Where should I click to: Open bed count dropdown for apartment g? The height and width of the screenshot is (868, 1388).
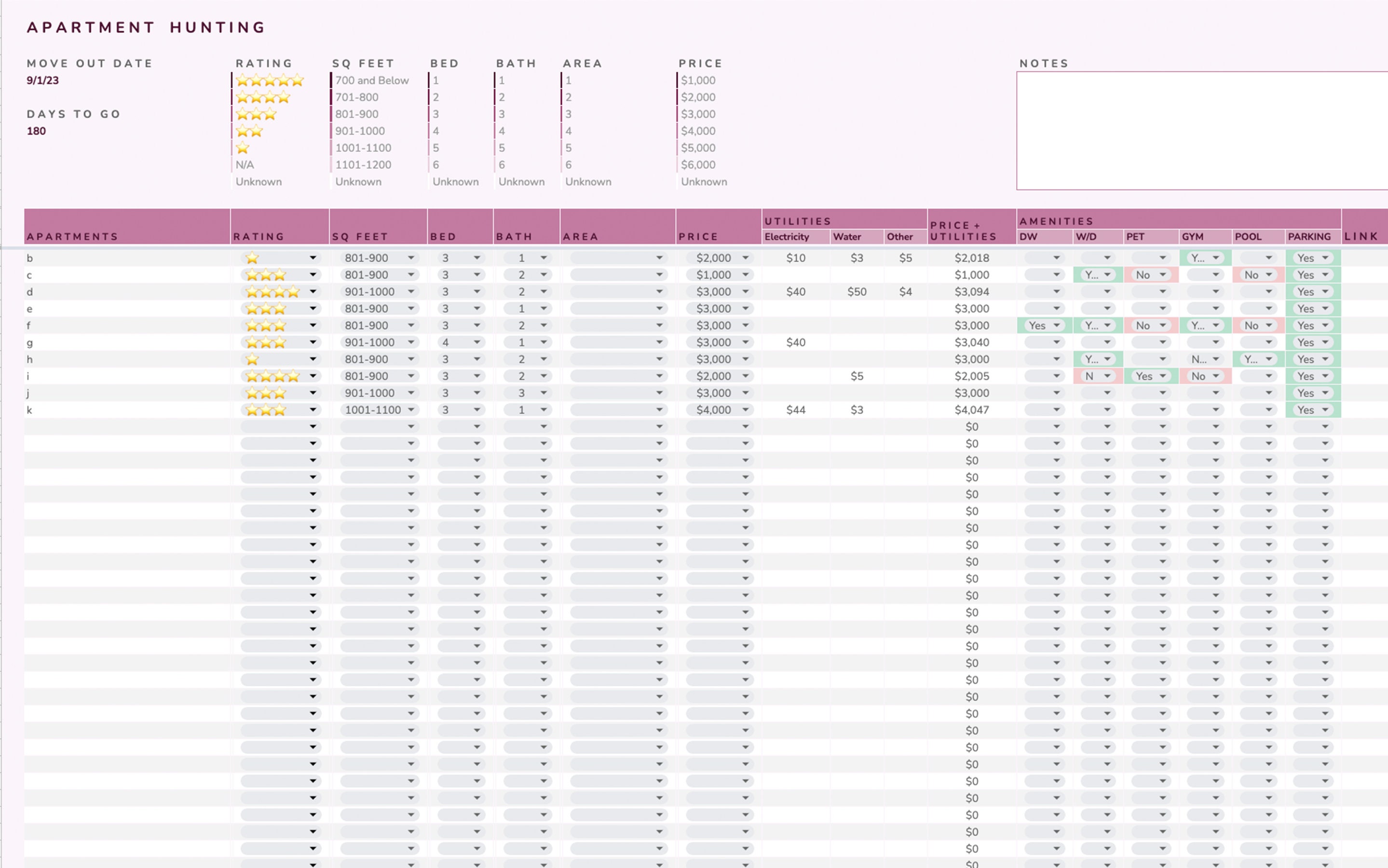pos(476,343)
